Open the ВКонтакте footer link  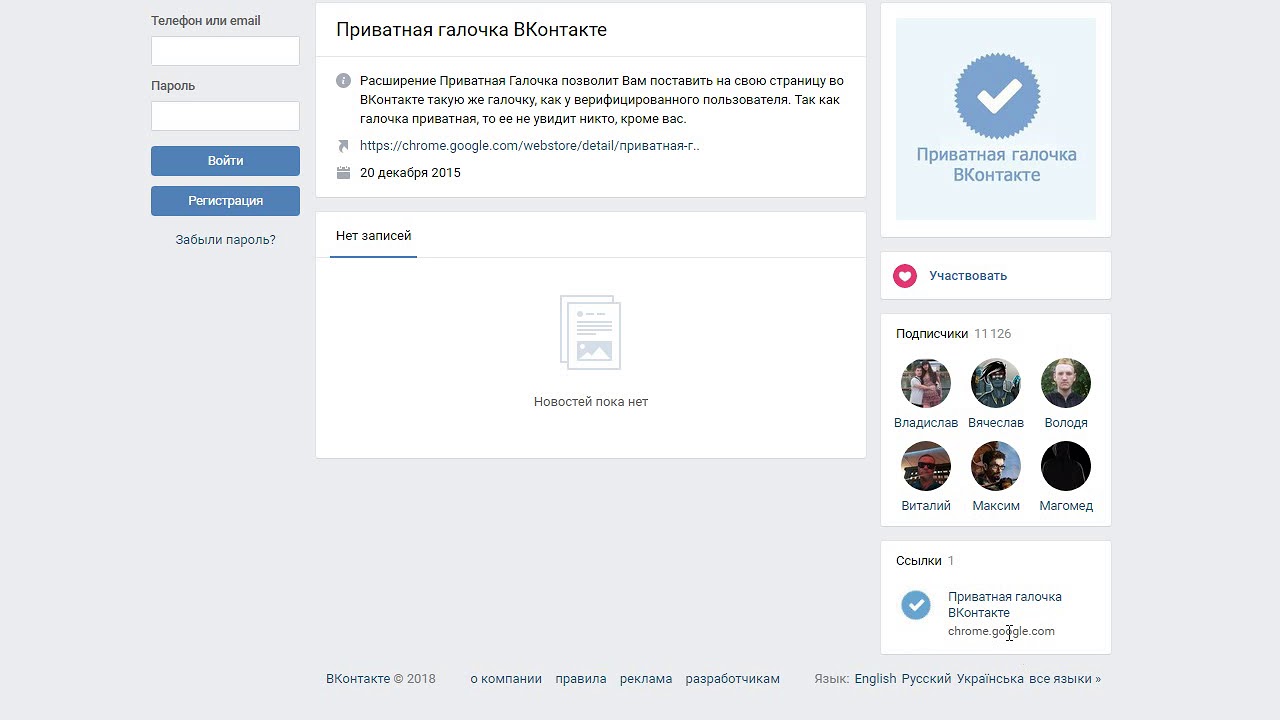pyautogui.click(x=358, y=679)
